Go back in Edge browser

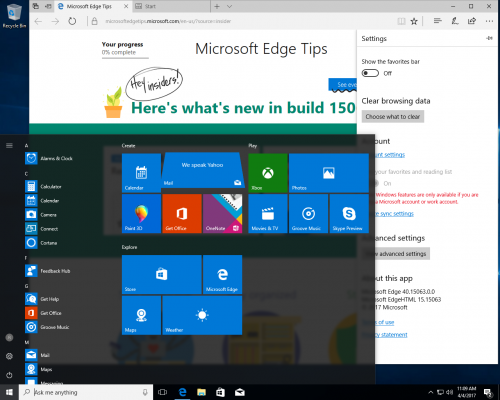tap(38, 21)
